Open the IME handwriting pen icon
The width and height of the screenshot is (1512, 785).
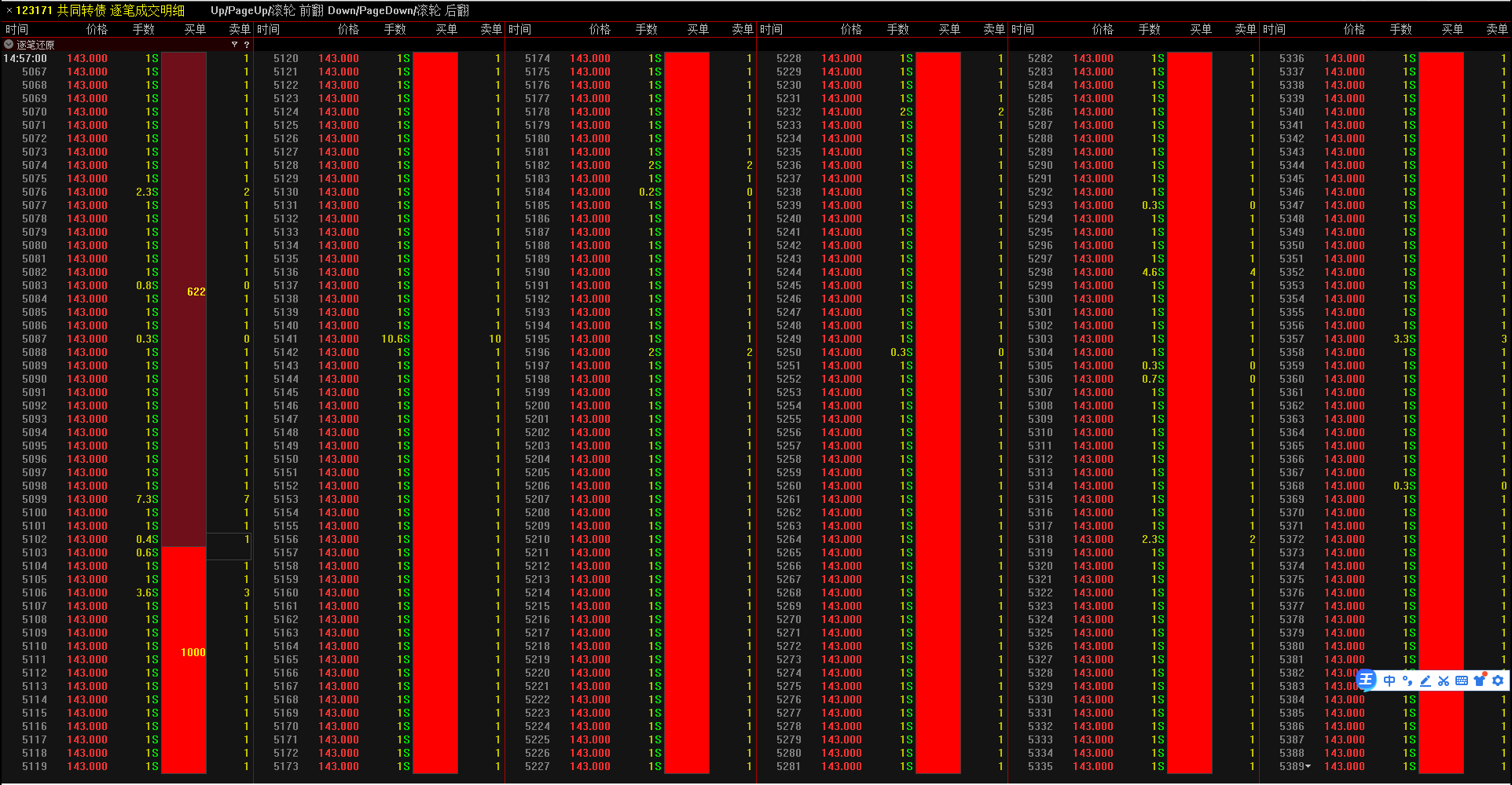pos(1426,680)
